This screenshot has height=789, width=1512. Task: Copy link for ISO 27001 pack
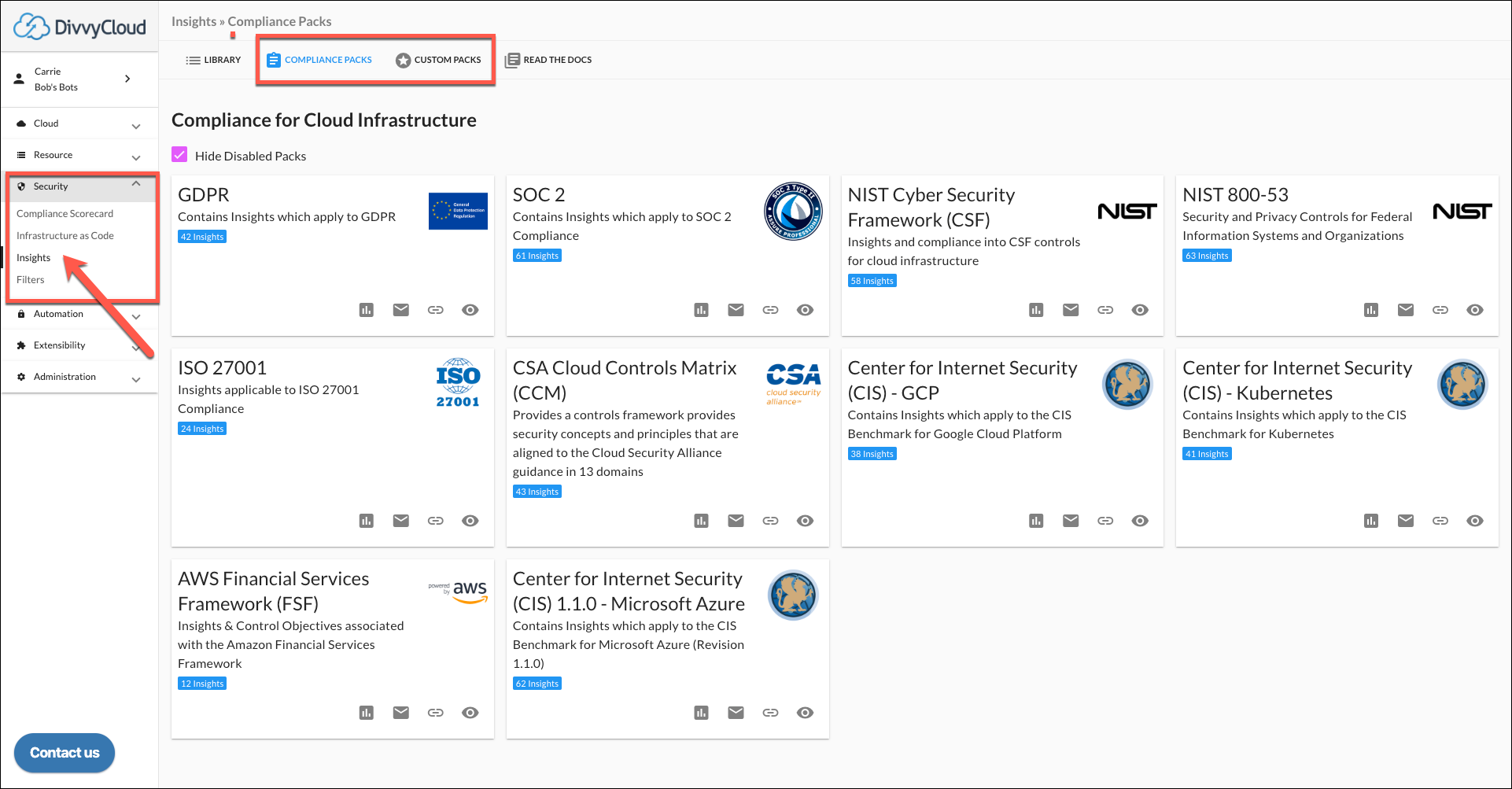click(x=436, y=521)
